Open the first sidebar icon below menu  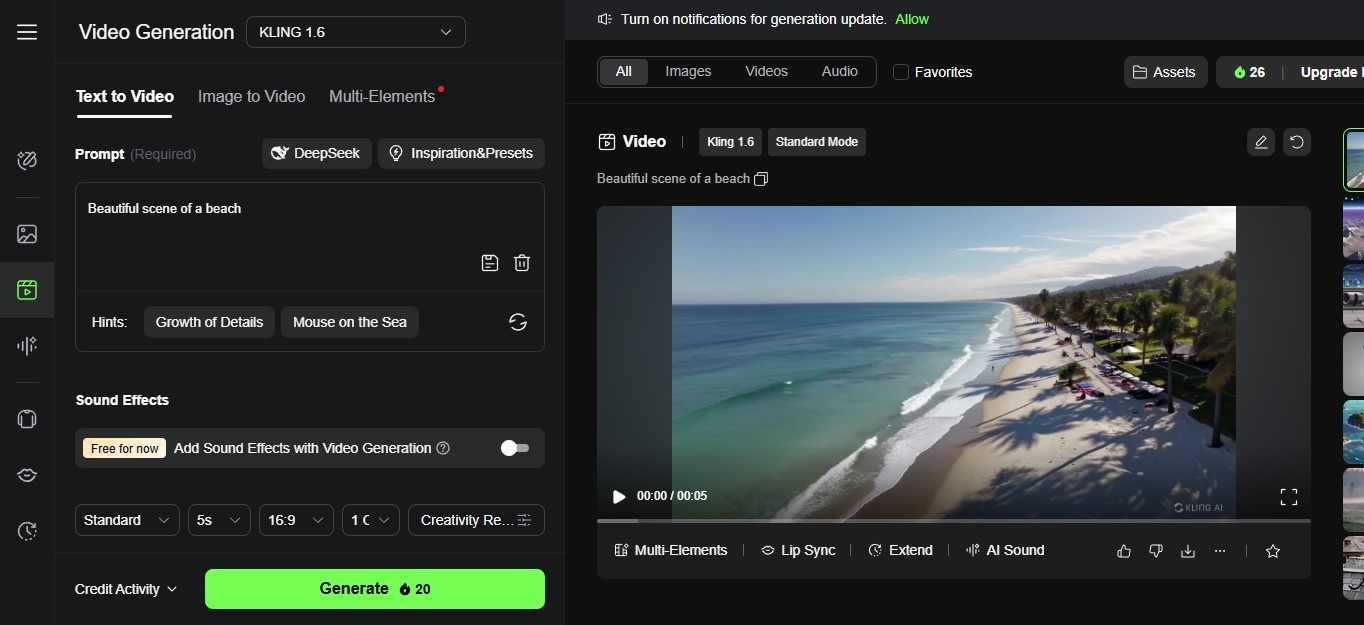tap(27, 160)
